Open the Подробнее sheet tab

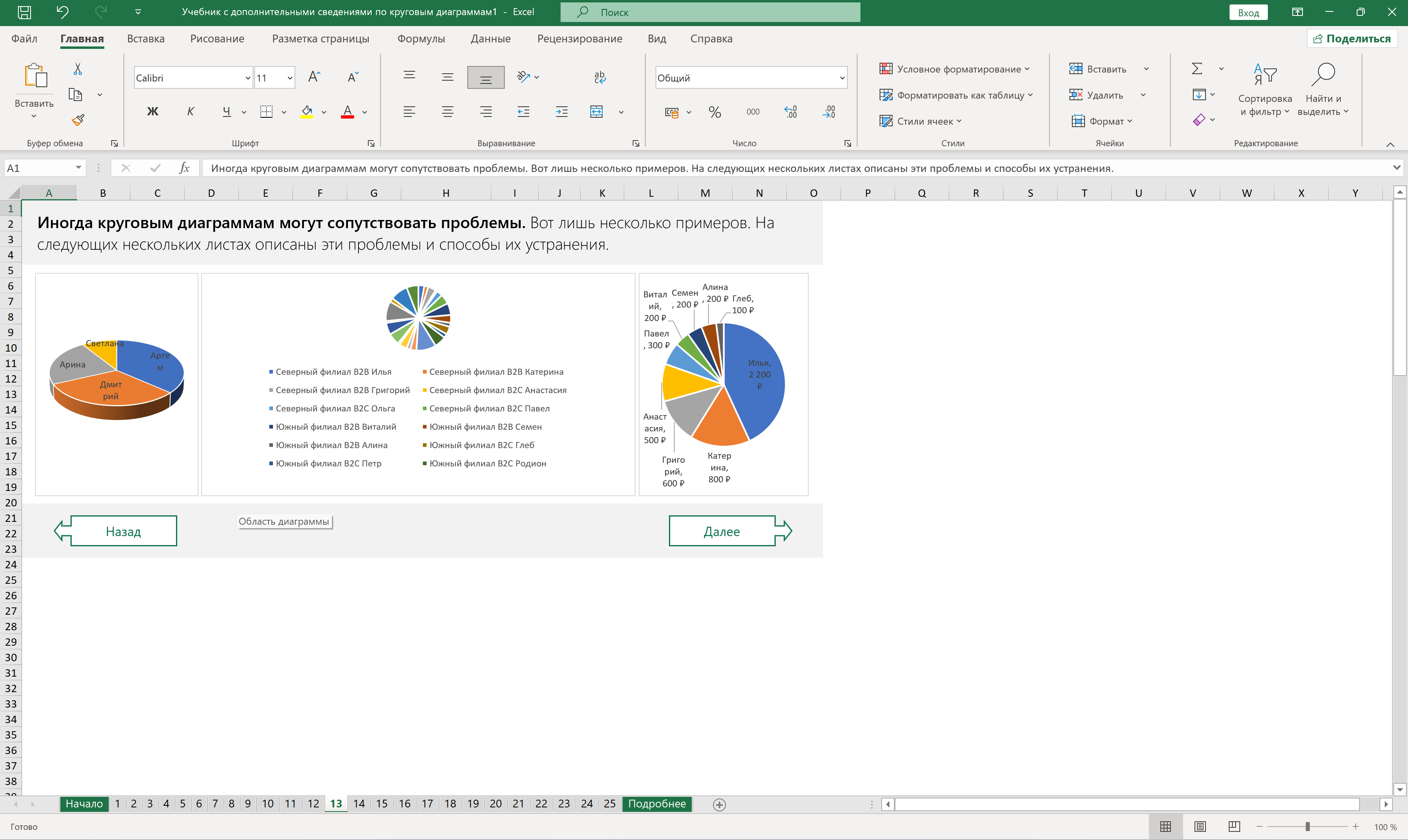tap(656, 804)
